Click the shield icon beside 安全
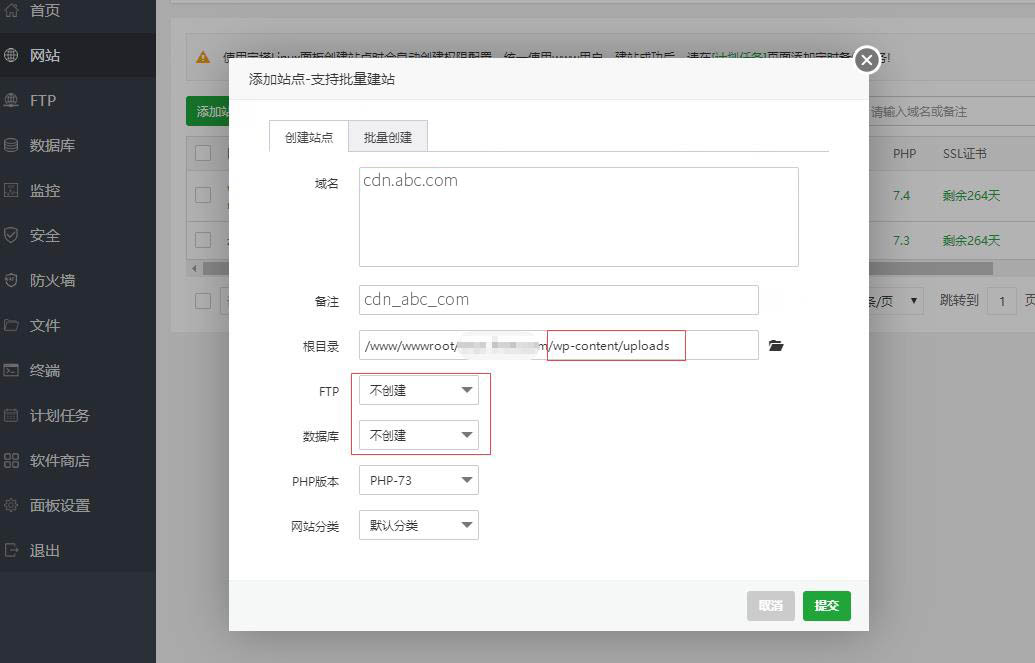This screenshot has height=663, width=1035. point(11,235)
